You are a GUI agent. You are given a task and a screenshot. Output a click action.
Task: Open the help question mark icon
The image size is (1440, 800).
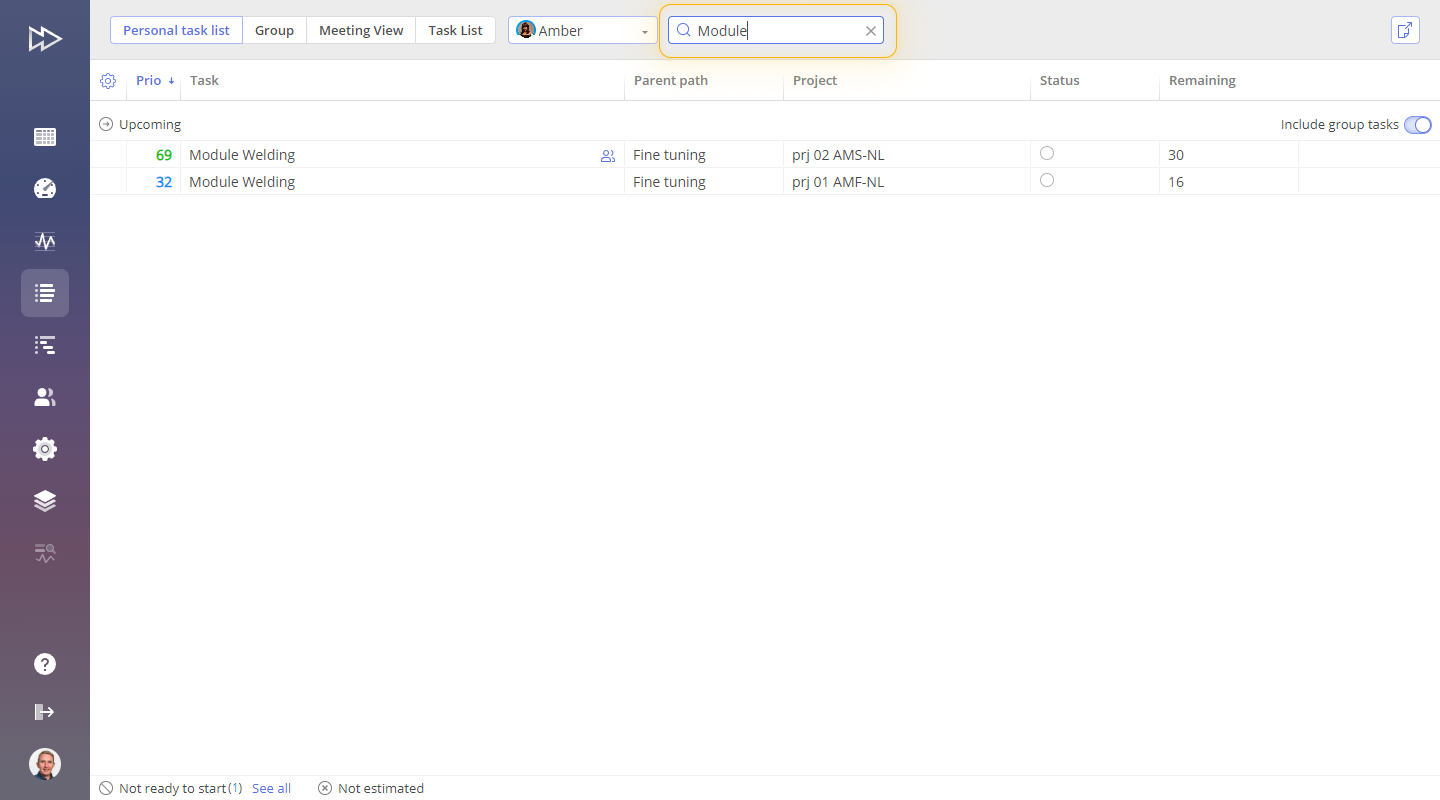tap(45, 664)
